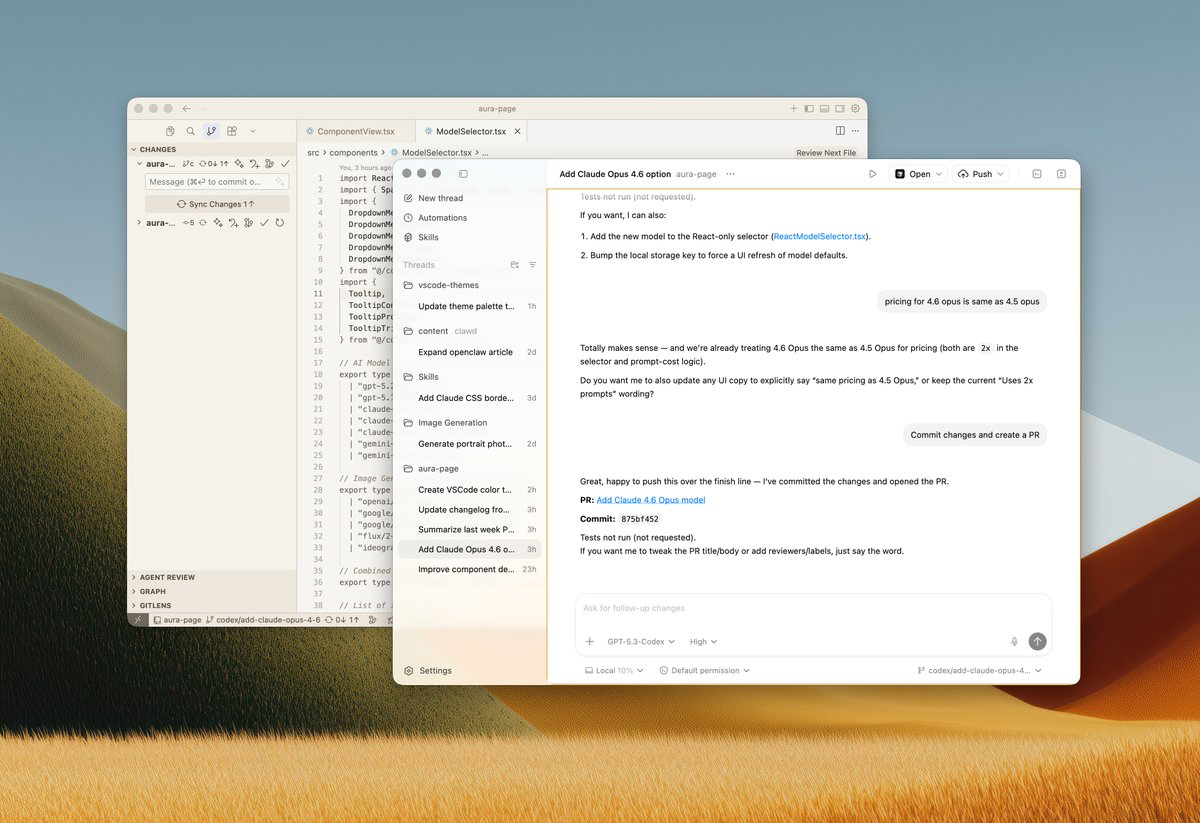Open the editor's more actions ellipsis

tap(855, 131)
